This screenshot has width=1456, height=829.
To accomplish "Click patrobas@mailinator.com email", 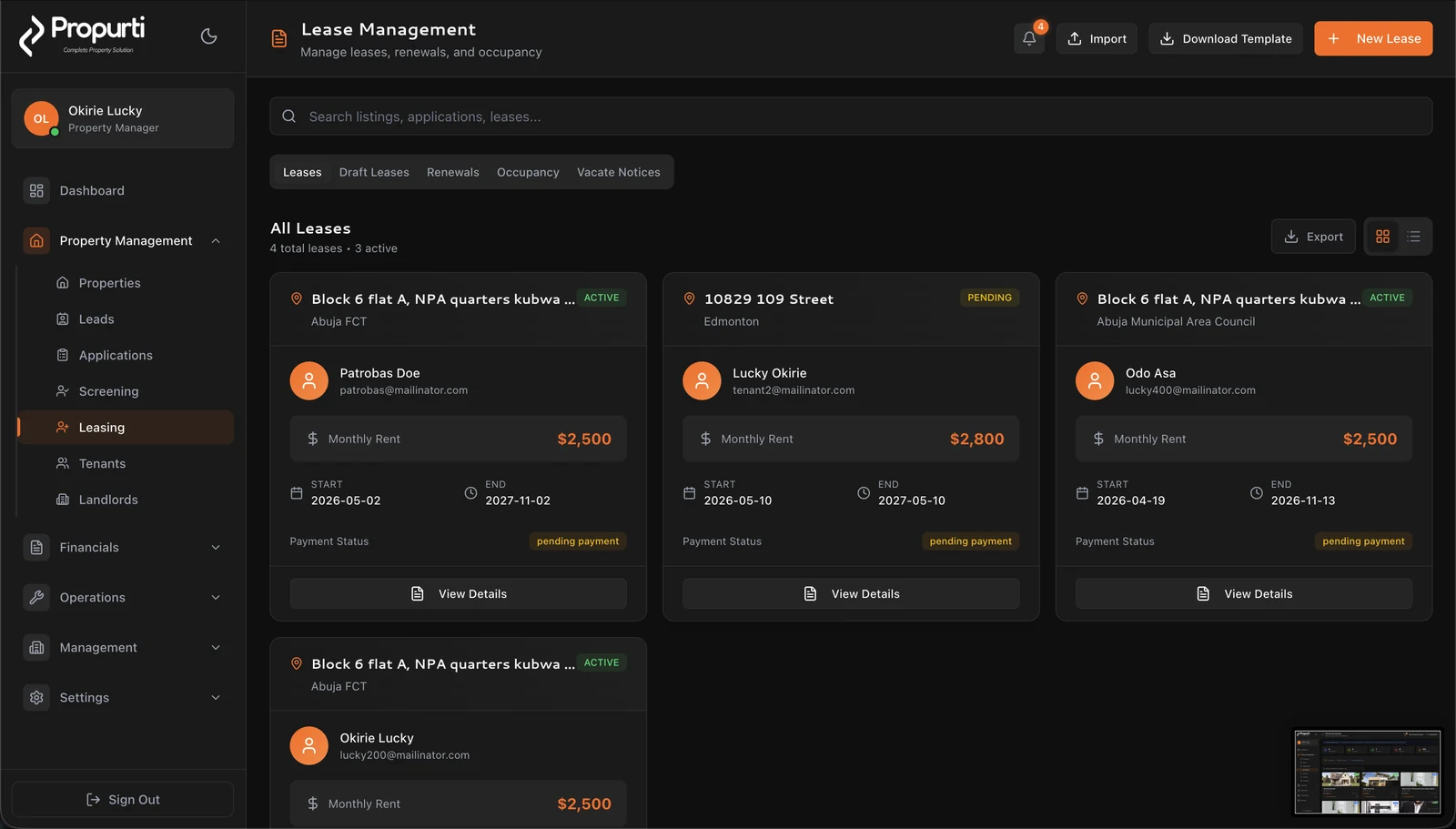I will click(x=404, y=390).
